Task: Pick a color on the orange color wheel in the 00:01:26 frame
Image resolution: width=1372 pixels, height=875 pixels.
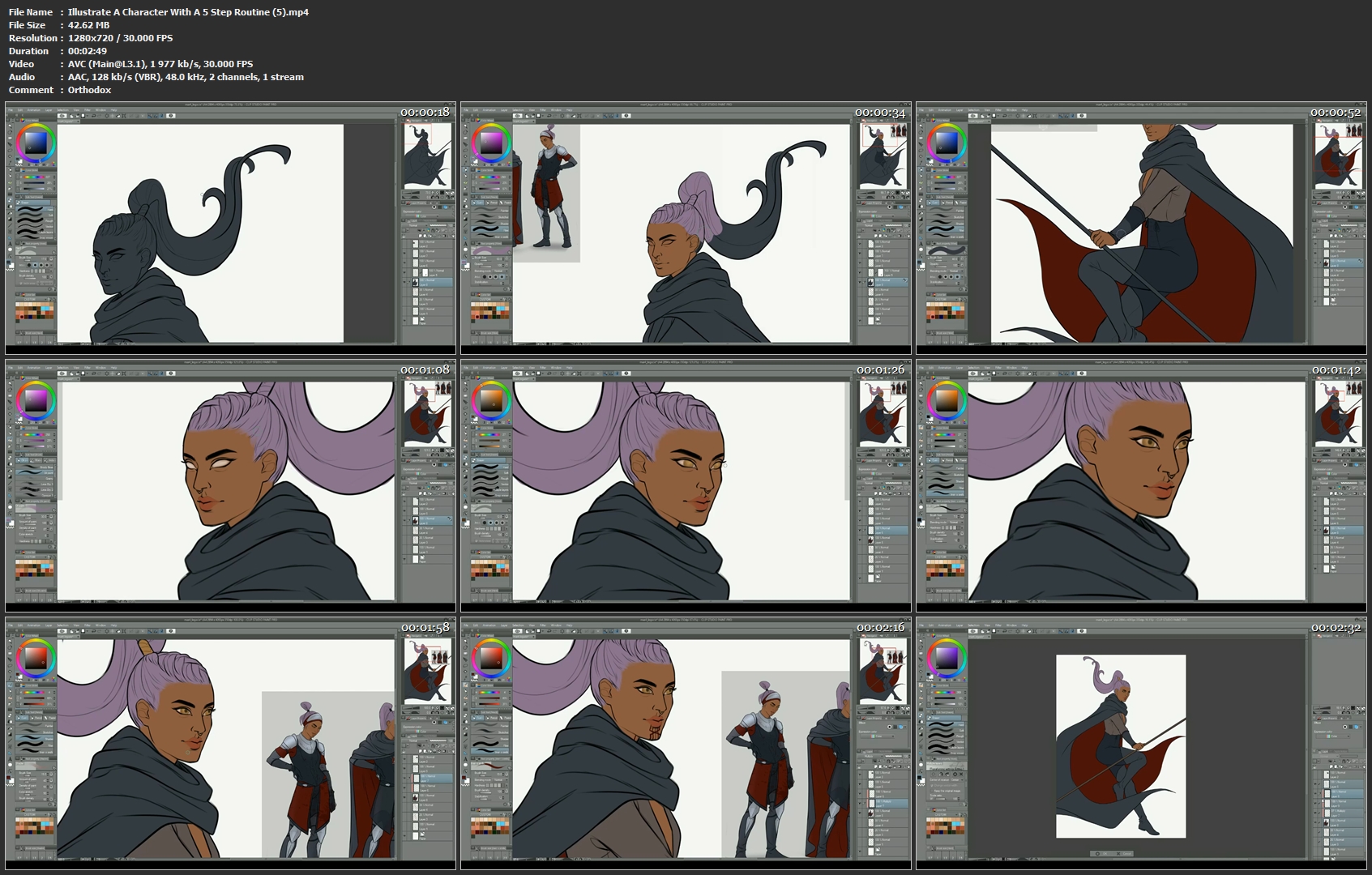Action: tap(491, 401)
